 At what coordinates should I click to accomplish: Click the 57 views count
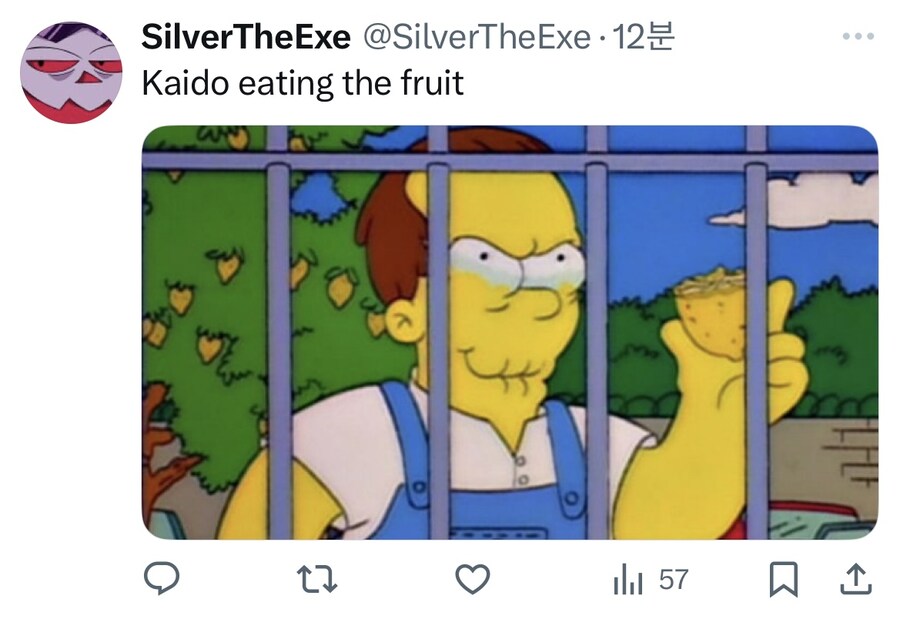(x=673, y=580)
